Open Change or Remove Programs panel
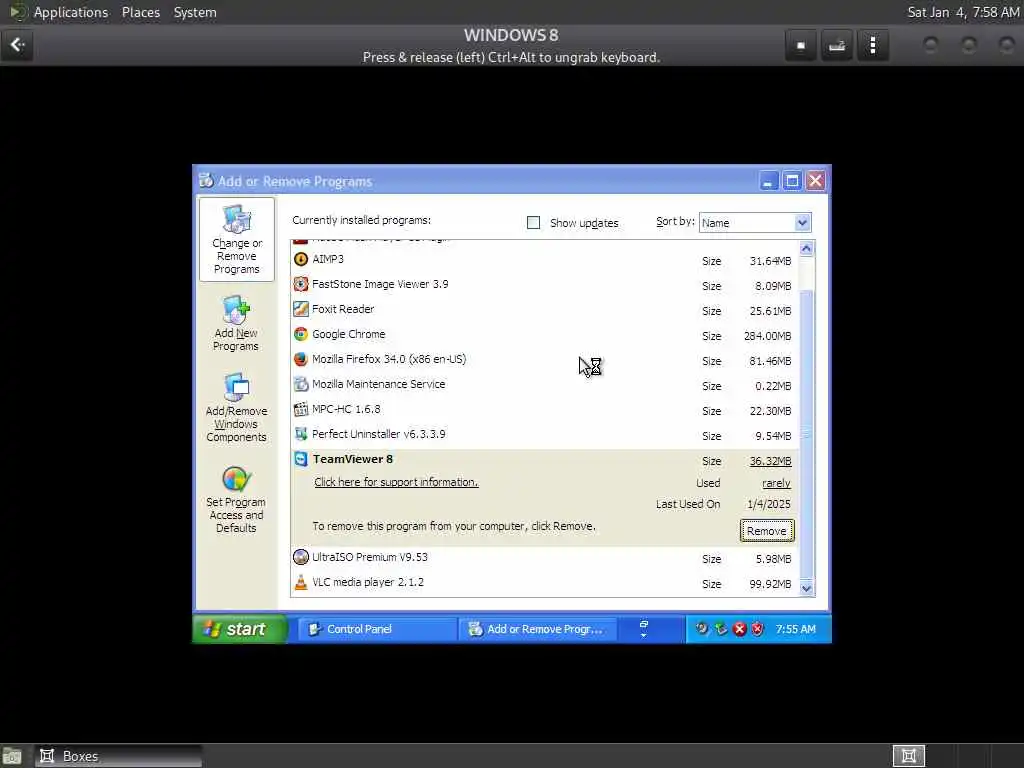Viewport: 1024px width, 768px height. pyautogui.click(x=236, y=240)
